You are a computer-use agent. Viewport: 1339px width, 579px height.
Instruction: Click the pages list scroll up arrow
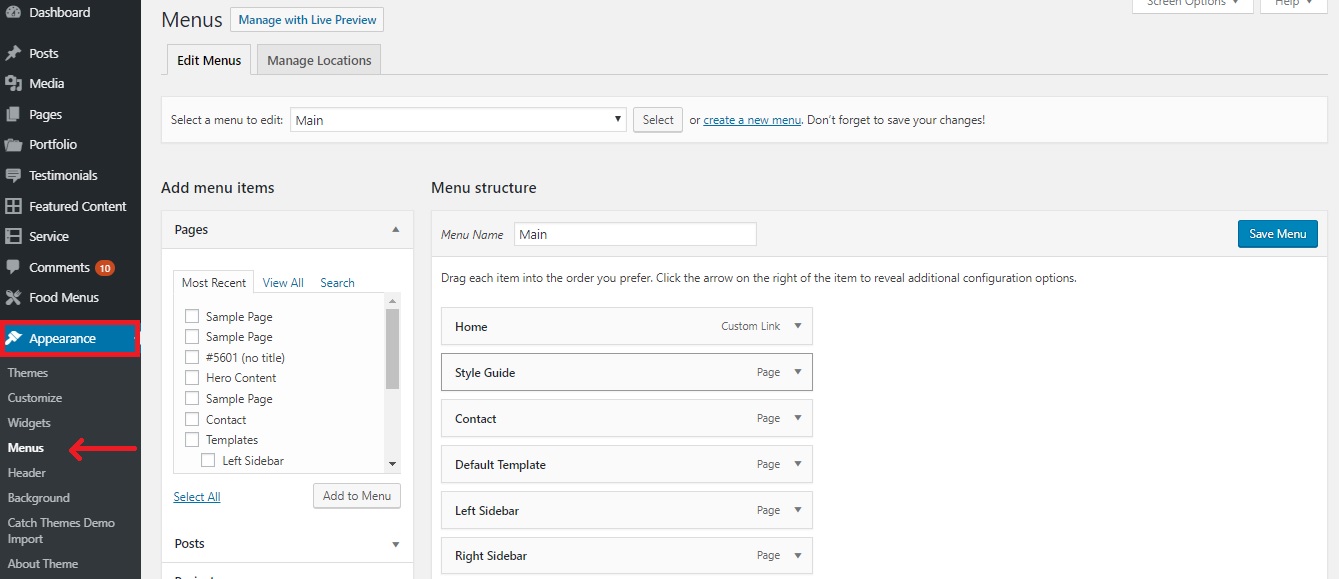pos(392,301)
